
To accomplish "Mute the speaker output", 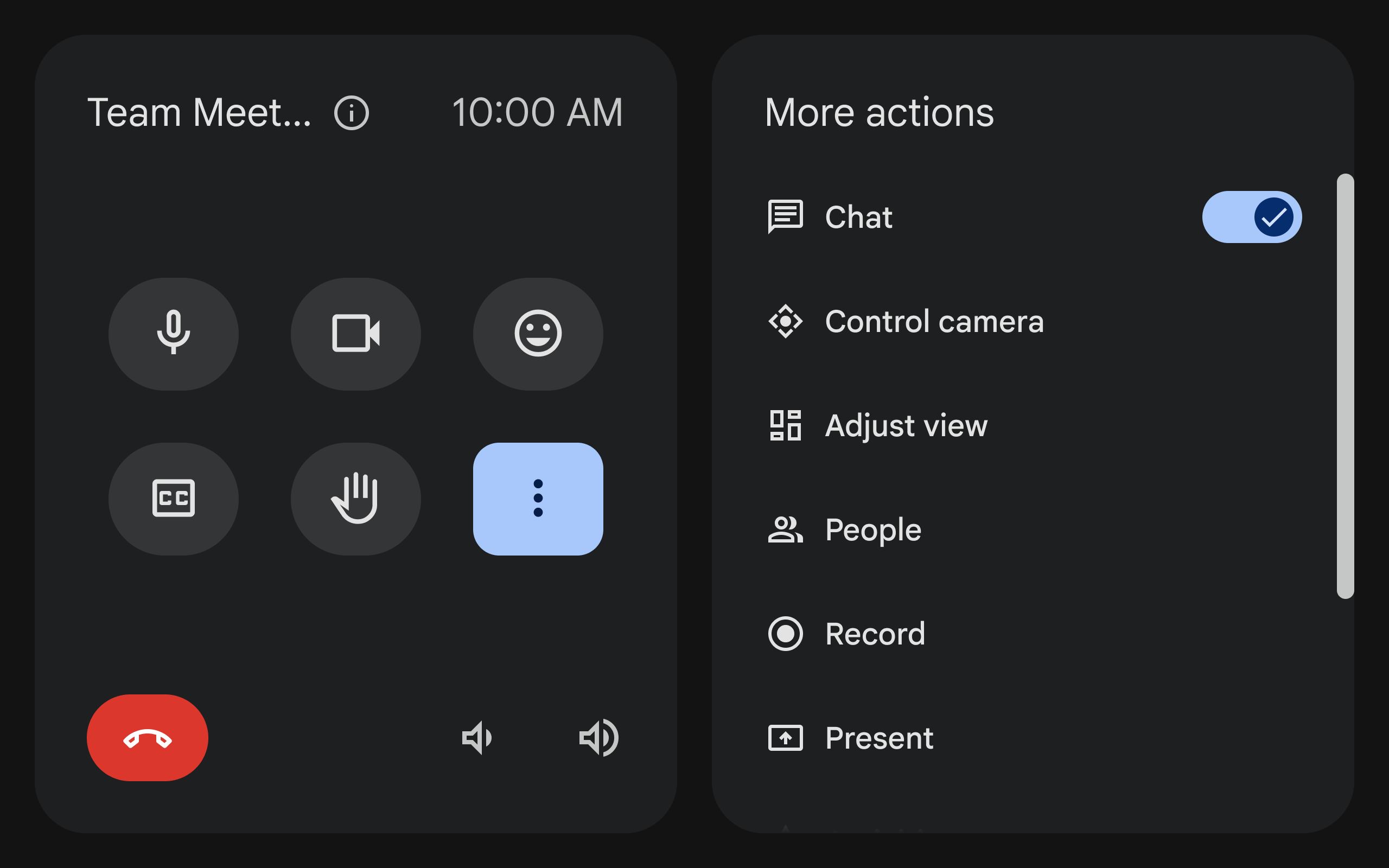I will coord(477,738).
